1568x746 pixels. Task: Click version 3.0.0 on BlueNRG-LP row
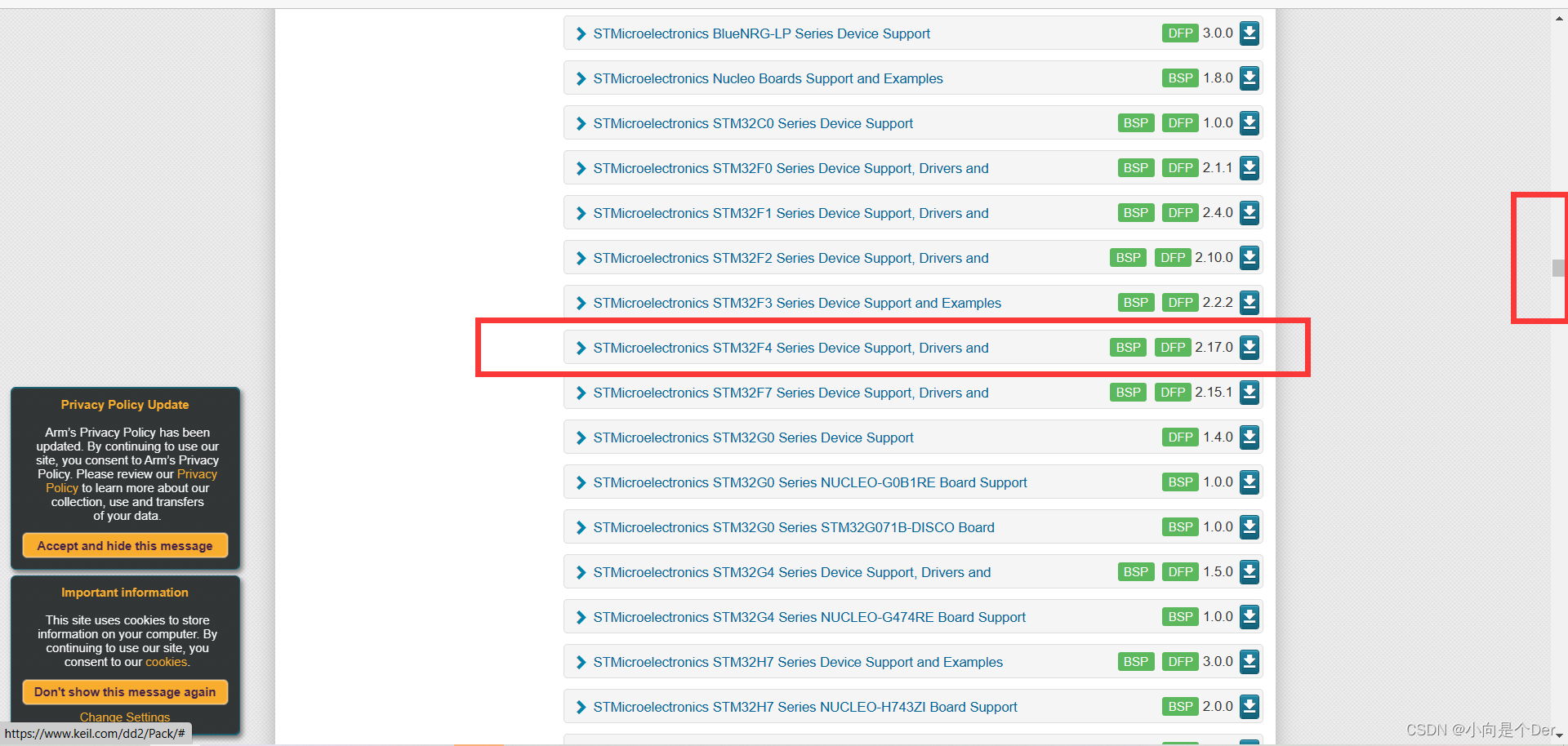(x=1218, y=33)
